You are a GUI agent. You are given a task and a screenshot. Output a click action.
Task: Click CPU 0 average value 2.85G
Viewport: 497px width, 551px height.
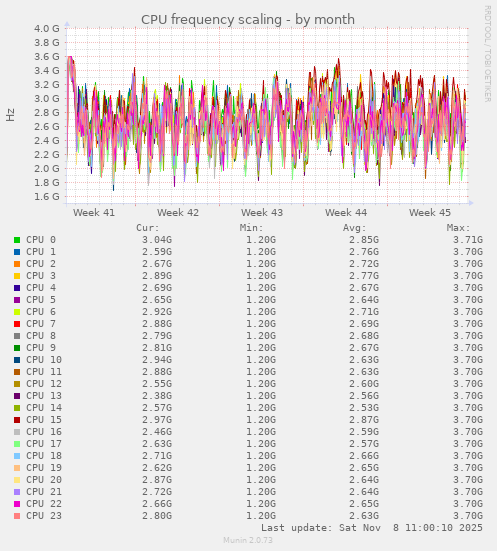(x=364, y=240)
